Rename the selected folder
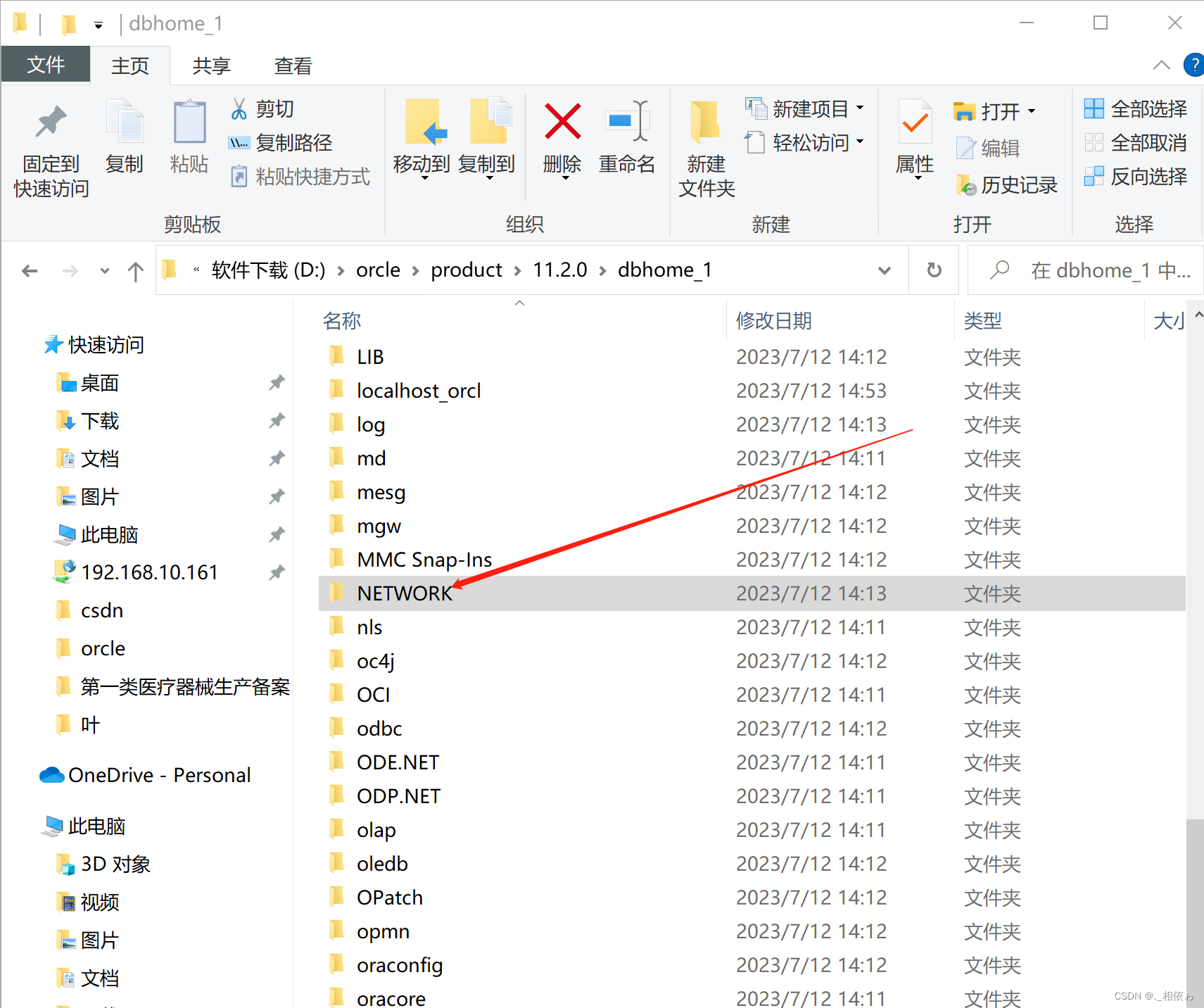 (627, 137)
